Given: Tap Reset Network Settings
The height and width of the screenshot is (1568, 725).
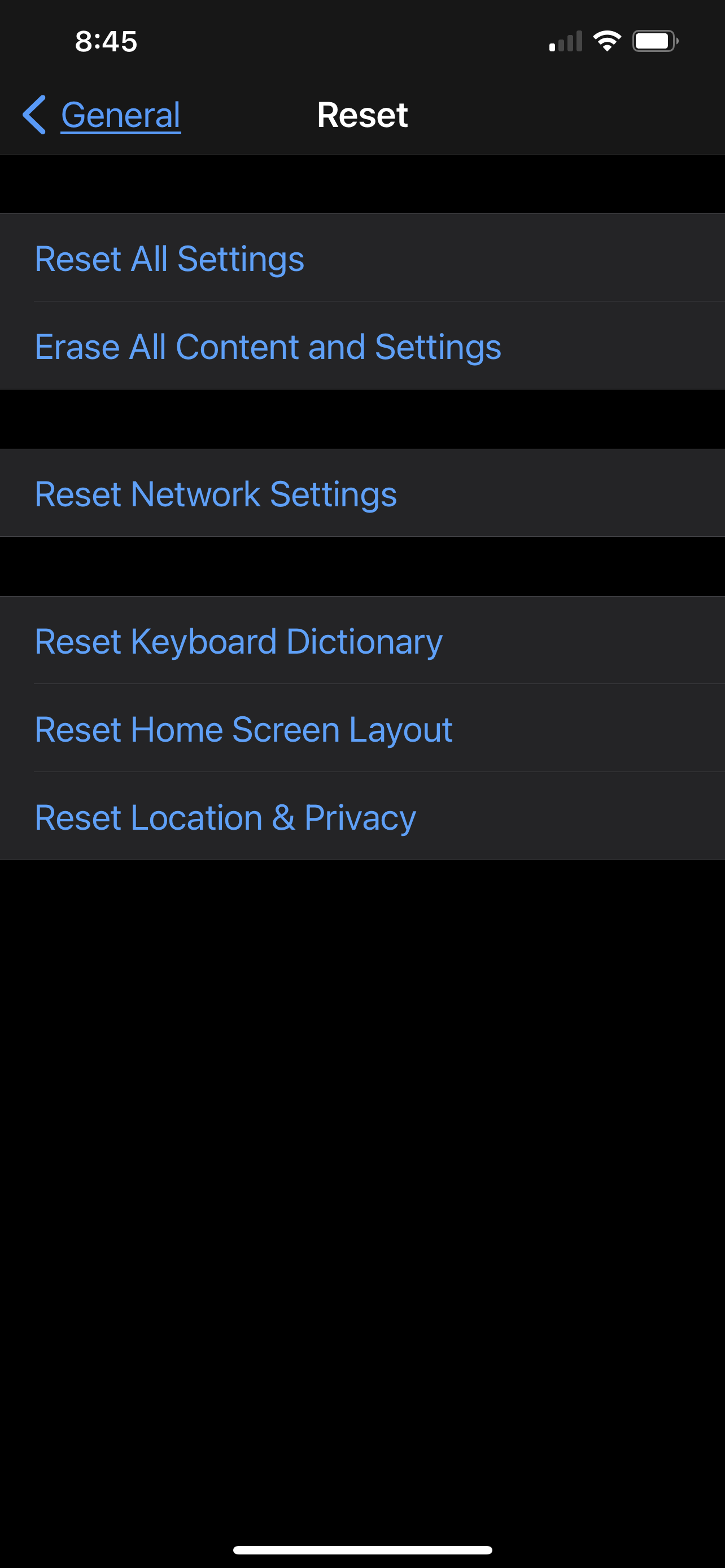Looking at the screenshot, I should click(x=216, y=494).
